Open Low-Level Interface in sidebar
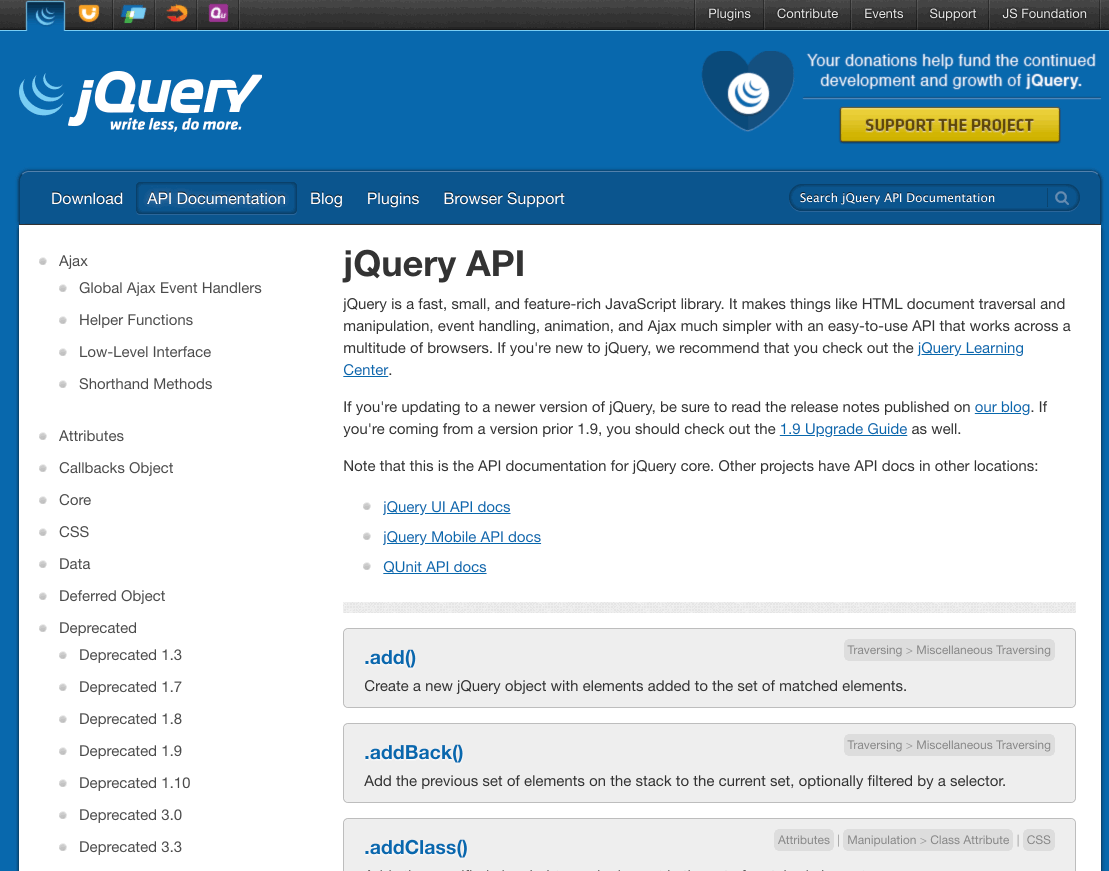The width and height of the screenshot is (1109, 871). pyautogui.click(x=145, y=352)
